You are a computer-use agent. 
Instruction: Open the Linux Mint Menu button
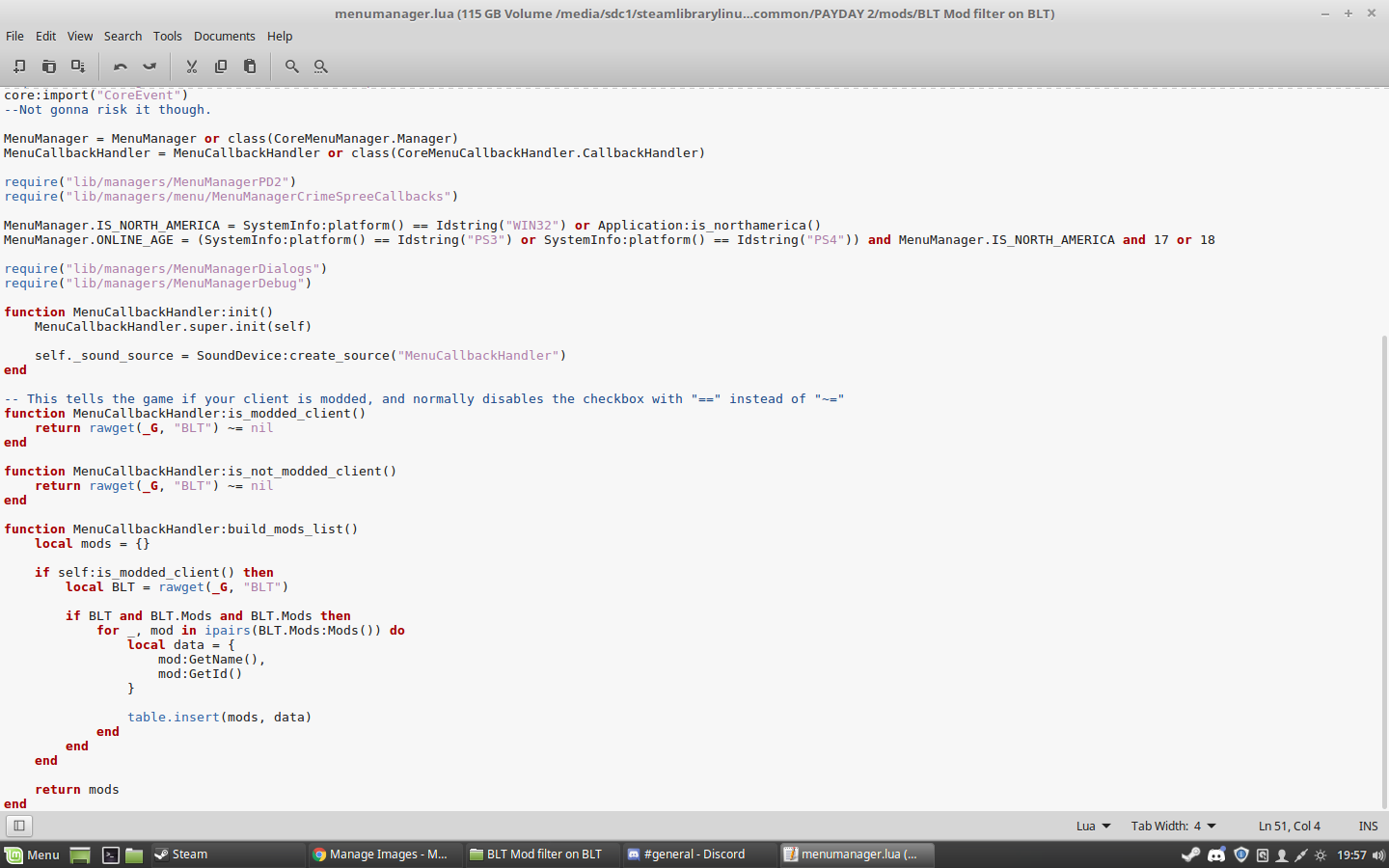[x=32, y=854]
